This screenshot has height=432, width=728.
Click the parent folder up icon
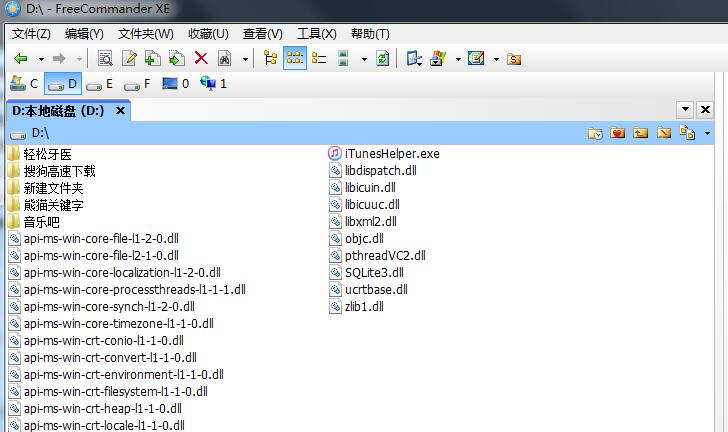640,133
